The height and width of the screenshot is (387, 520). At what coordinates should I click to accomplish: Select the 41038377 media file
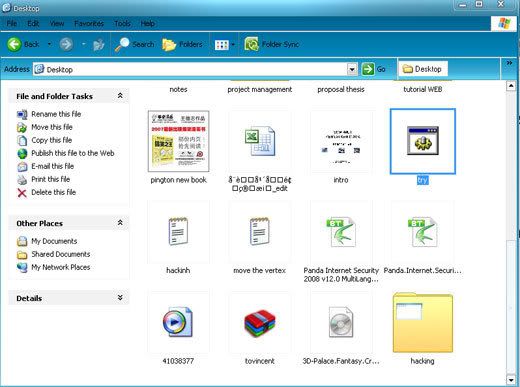click(178, 322)
